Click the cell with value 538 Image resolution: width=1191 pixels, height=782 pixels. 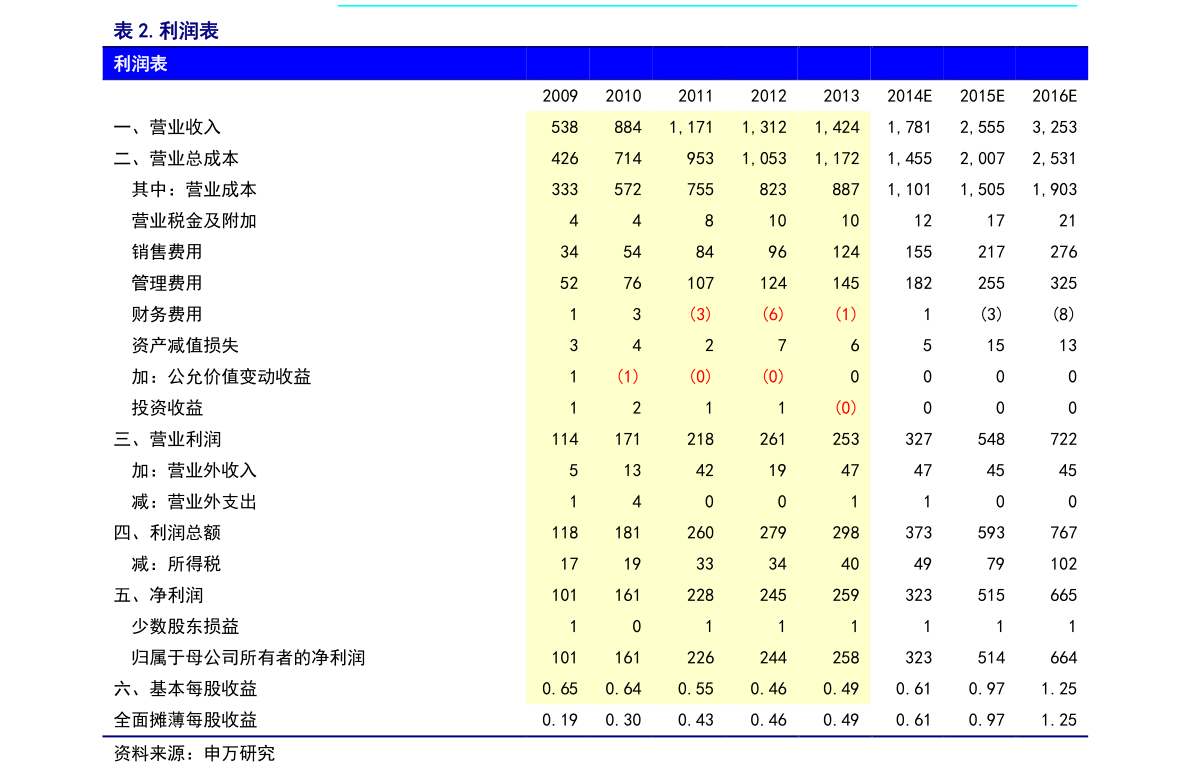[564, 127]
